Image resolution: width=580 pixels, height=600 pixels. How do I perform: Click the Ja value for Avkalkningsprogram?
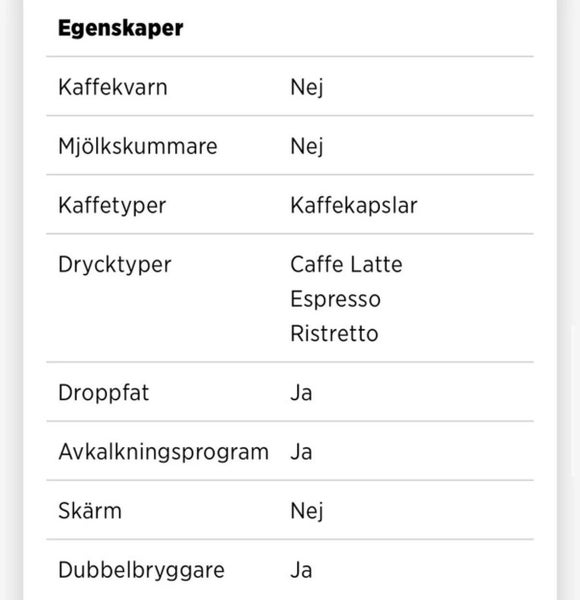coord(301,452)
